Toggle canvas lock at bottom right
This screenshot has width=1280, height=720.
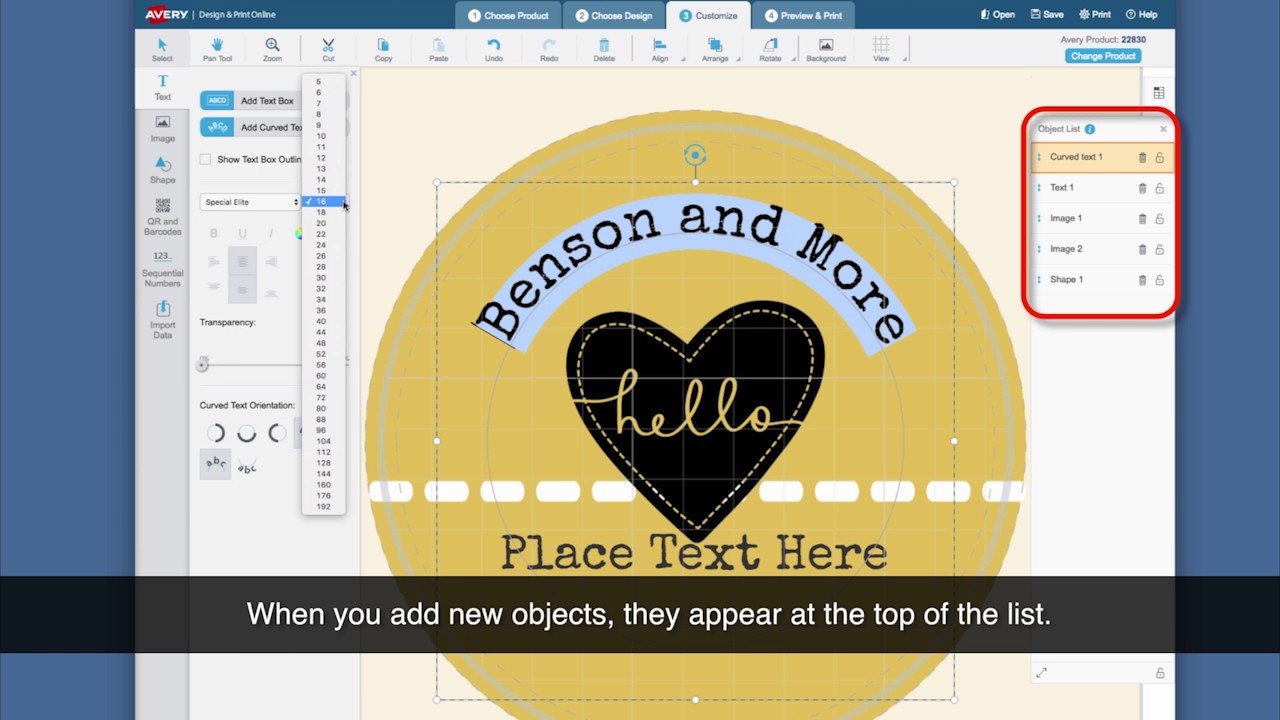coord(1160,673)
